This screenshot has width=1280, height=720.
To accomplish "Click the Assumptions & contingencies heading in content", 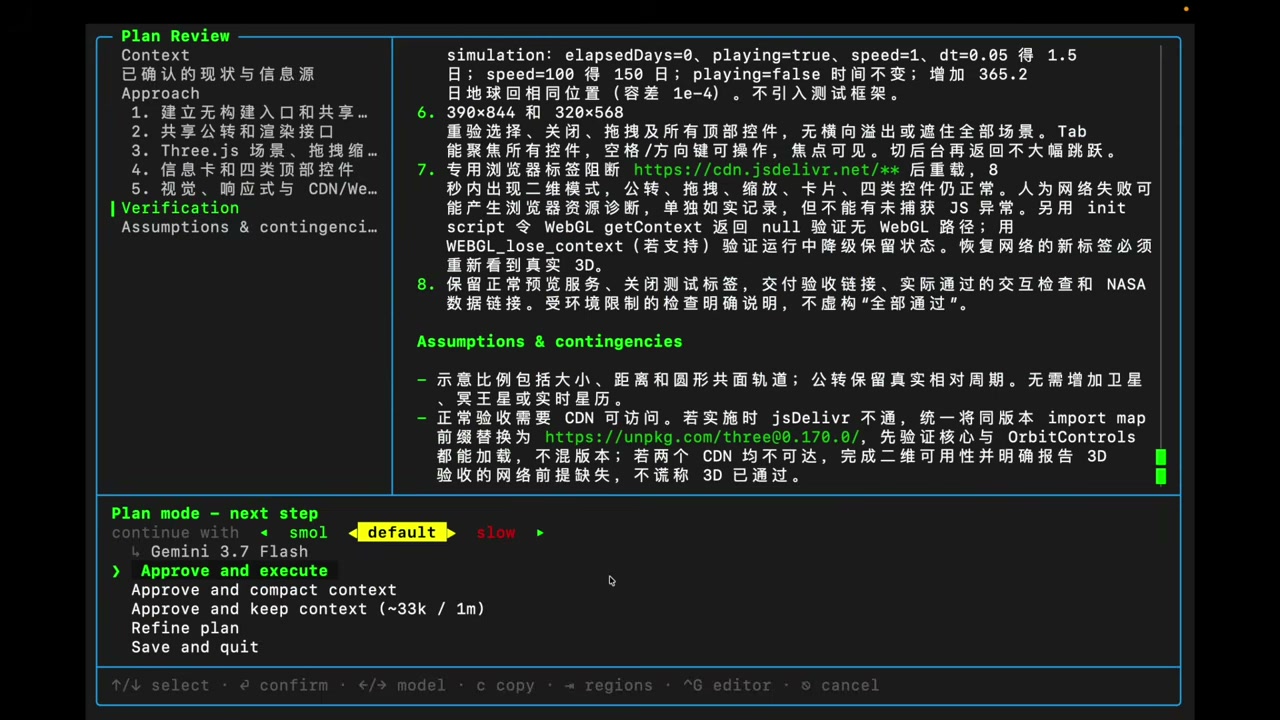I will [x=549, y=342].
